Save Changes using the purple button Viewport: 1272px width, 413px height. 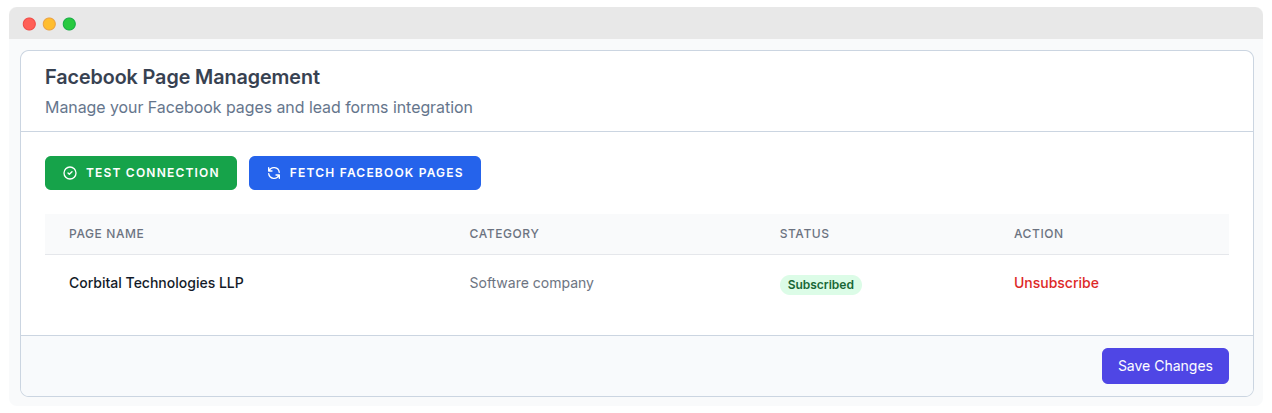point(1165,366)
